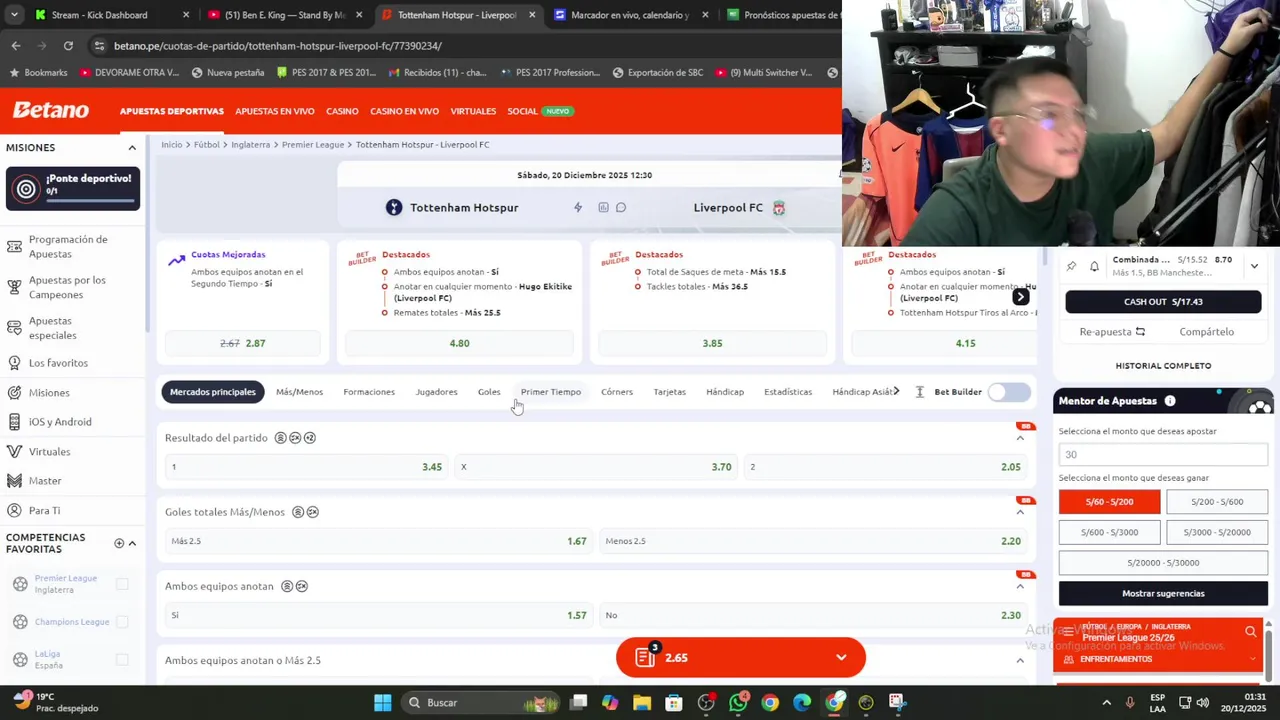Reload the page with browser refresh icon
This screenshot has height=720, width=1280.
tap(68, 45)
